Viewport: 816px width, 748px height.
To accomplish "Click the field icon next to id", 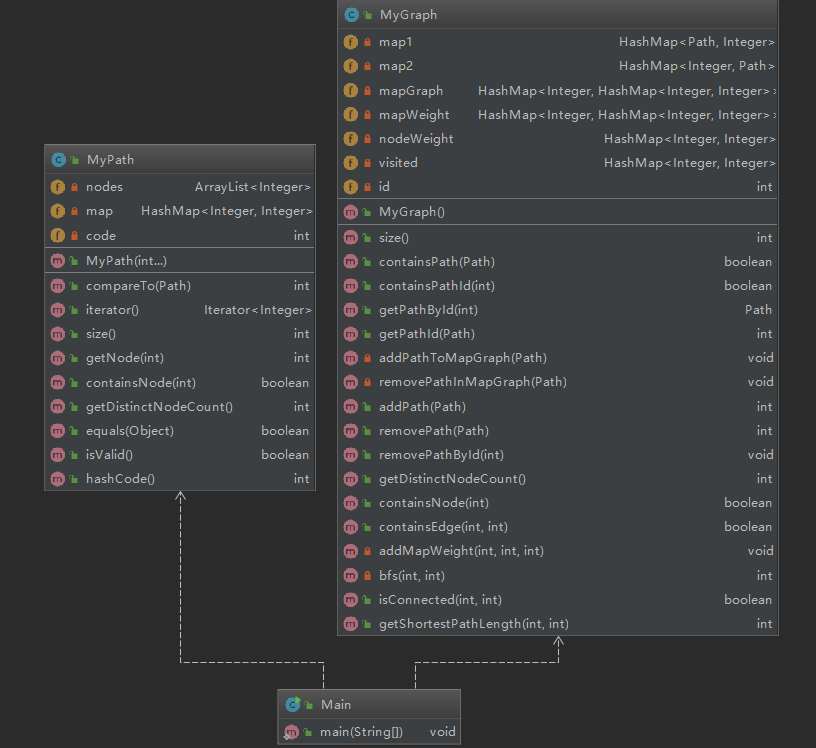I will pyautogui.click(x=351, y=187).
